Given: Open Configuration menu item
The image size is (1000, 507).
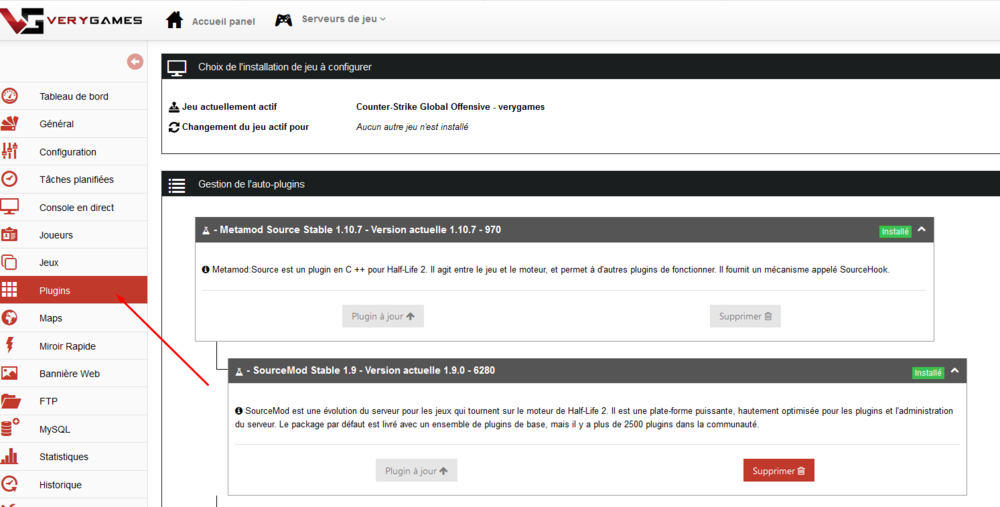Looking at the screenshot, I should pos(73,152).
